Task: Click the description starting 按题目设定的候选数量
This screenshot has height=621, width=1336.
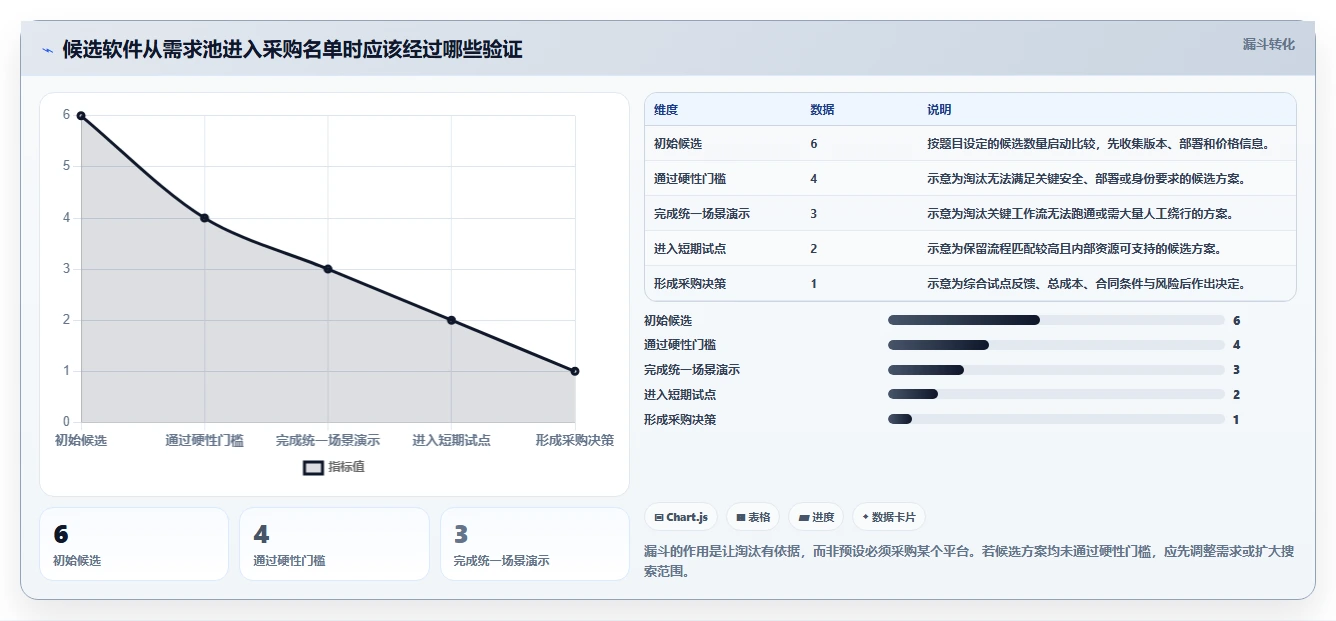Action: click(x=1098, y=144)
